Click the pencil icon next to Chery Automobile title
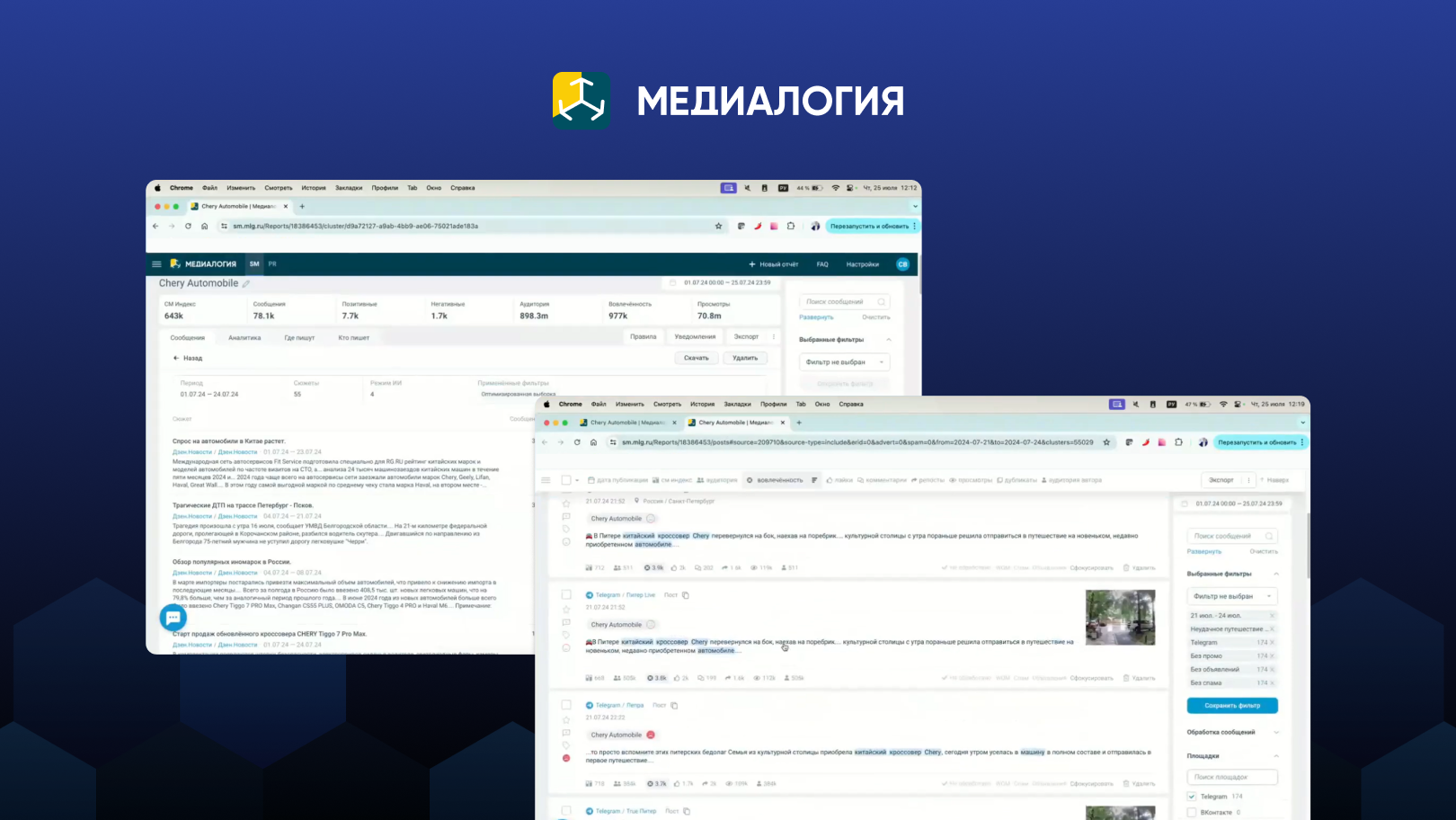1456x820 pixels. (246, 284)
